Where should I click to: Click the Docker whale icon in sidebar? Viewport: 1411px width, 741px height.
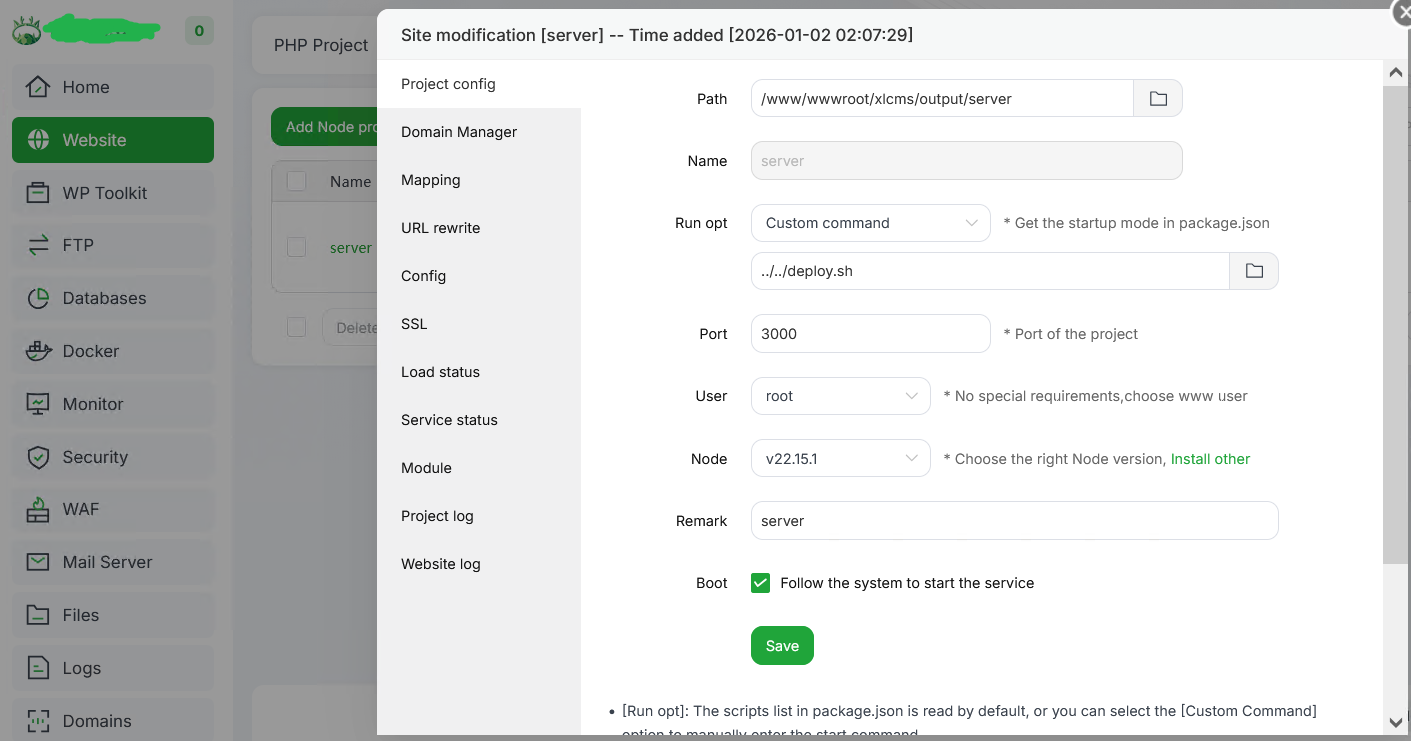click(x=38, y=351)
